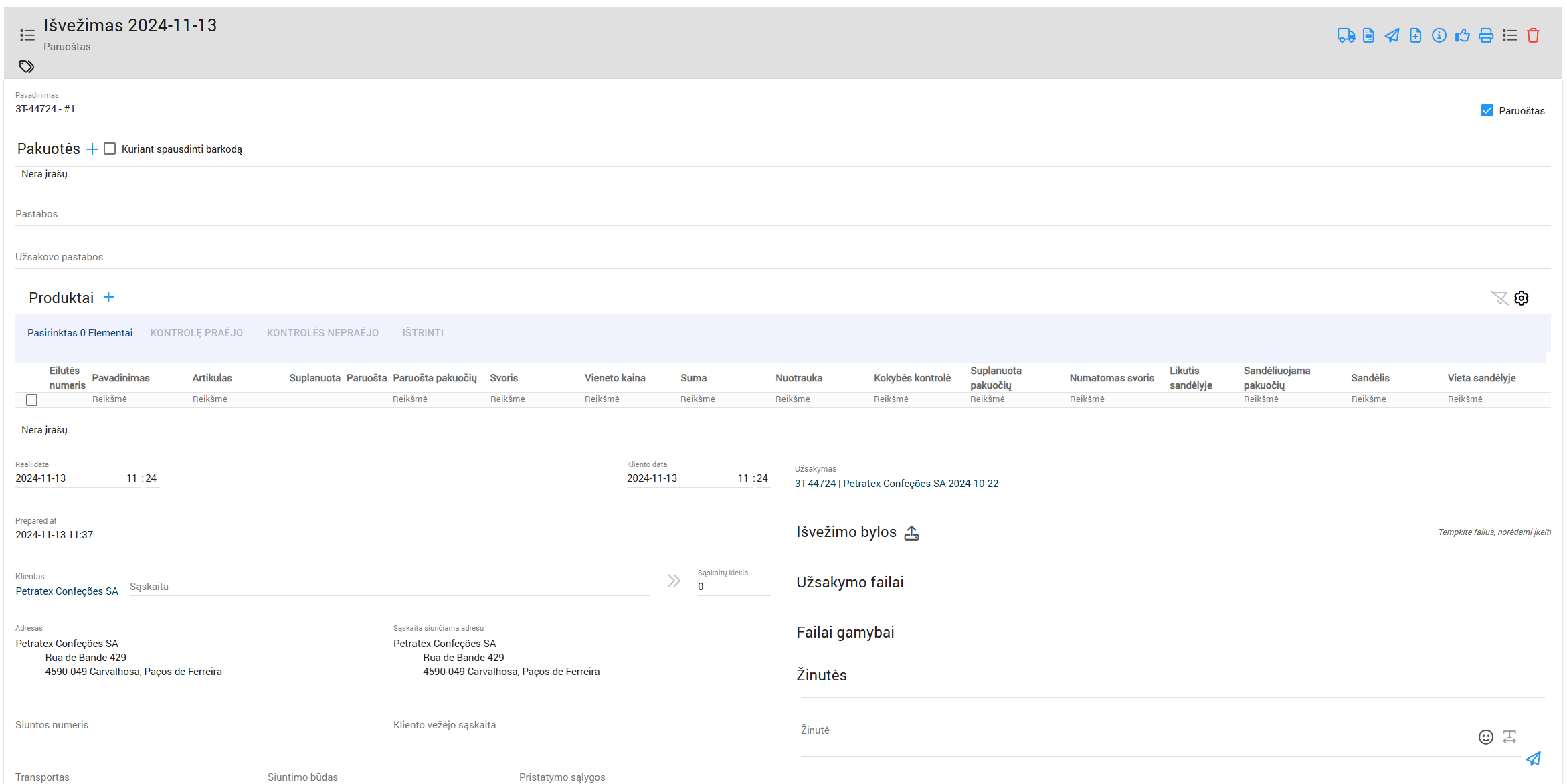Click the Išvežimo bylos upload icon
This screenshot has height=784, width=1567.
(911, 532)
